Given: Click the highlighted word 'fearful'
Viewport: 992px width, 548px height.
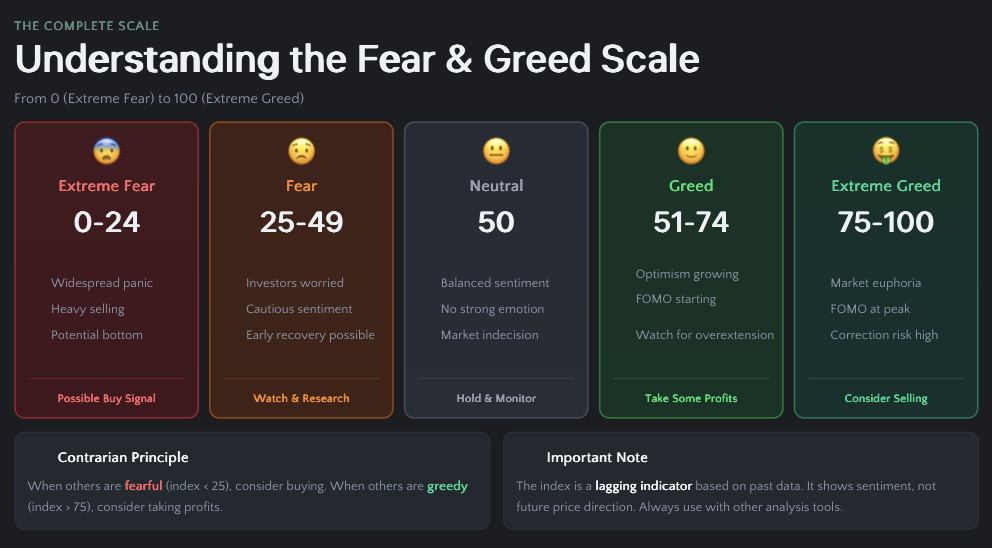Looking at the screenshot, I should [143, 486].
